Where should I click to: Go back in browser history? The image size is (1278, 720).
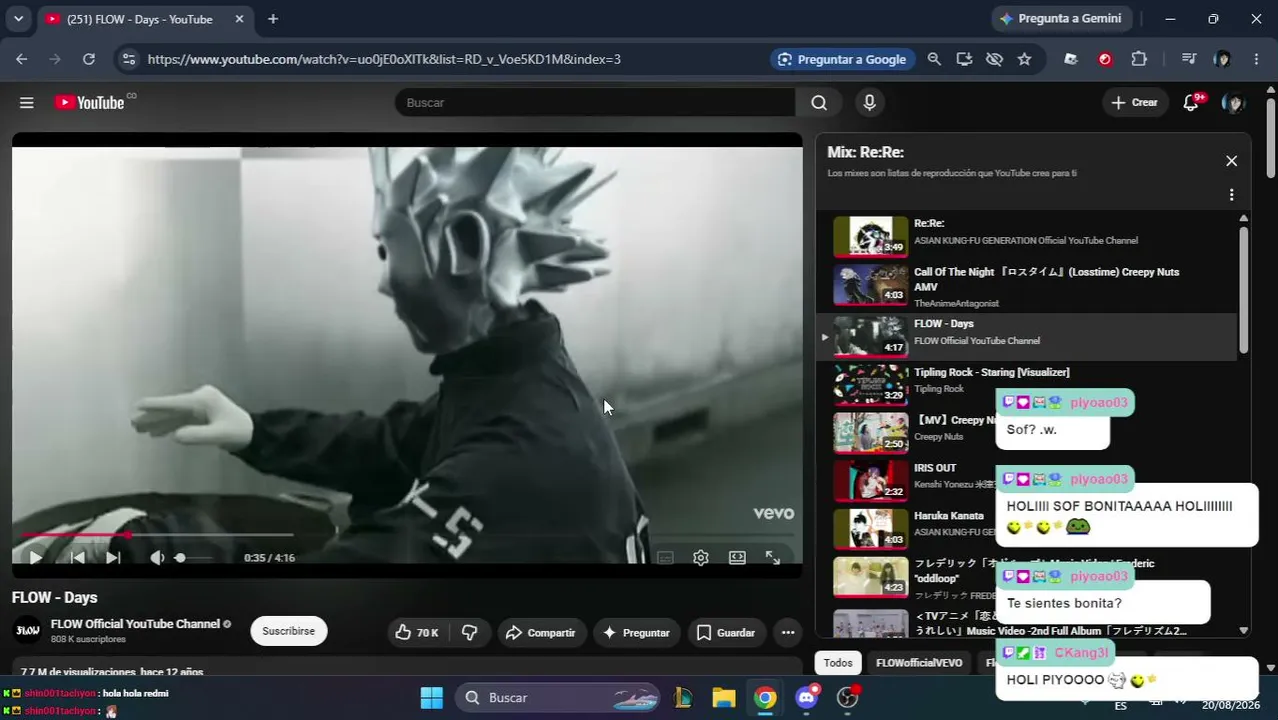click(x=22, y=59)
